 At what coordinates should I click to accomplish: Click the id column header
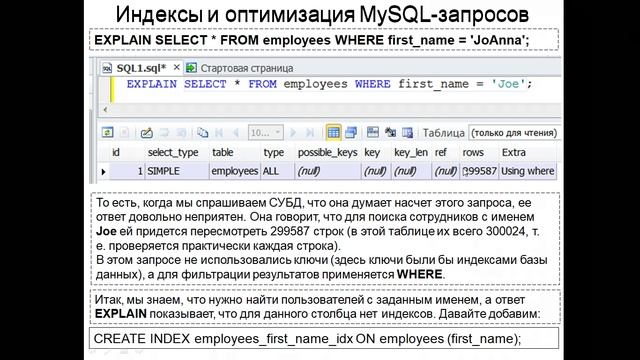click(116, 152)
